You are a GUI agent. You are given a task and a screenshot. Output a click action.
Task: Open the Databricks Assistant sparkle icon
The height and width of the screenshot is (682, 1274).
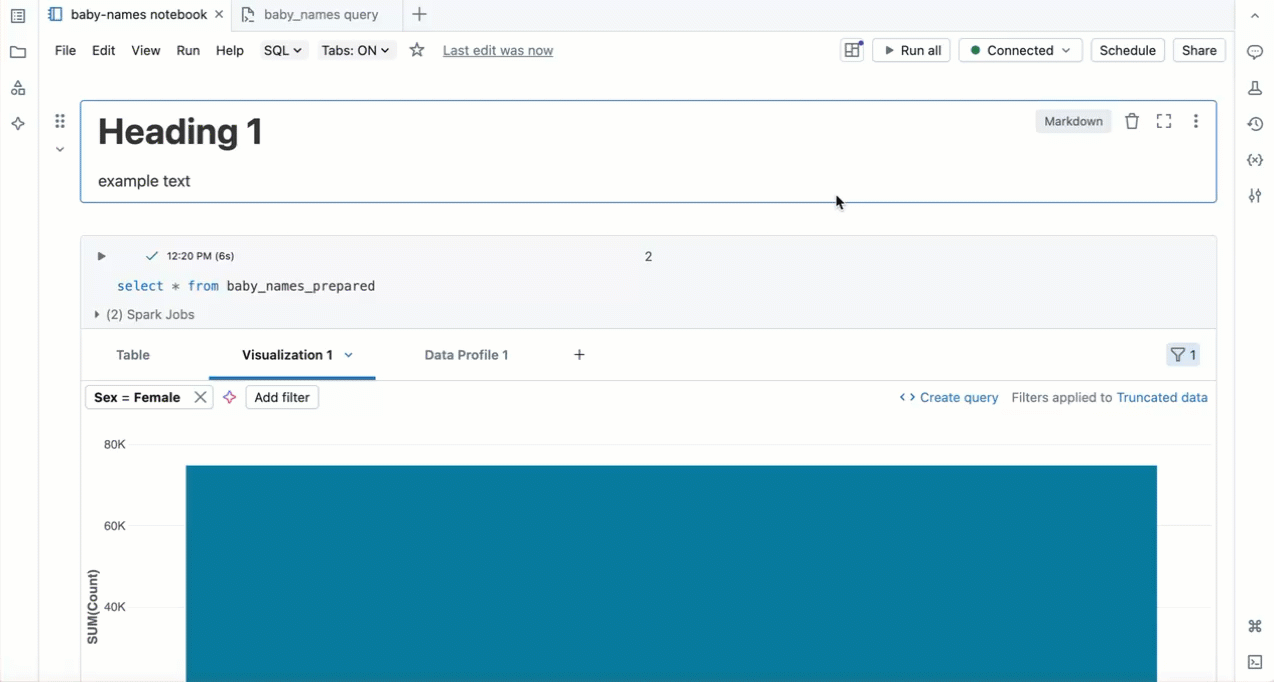[x=18, y=123]
